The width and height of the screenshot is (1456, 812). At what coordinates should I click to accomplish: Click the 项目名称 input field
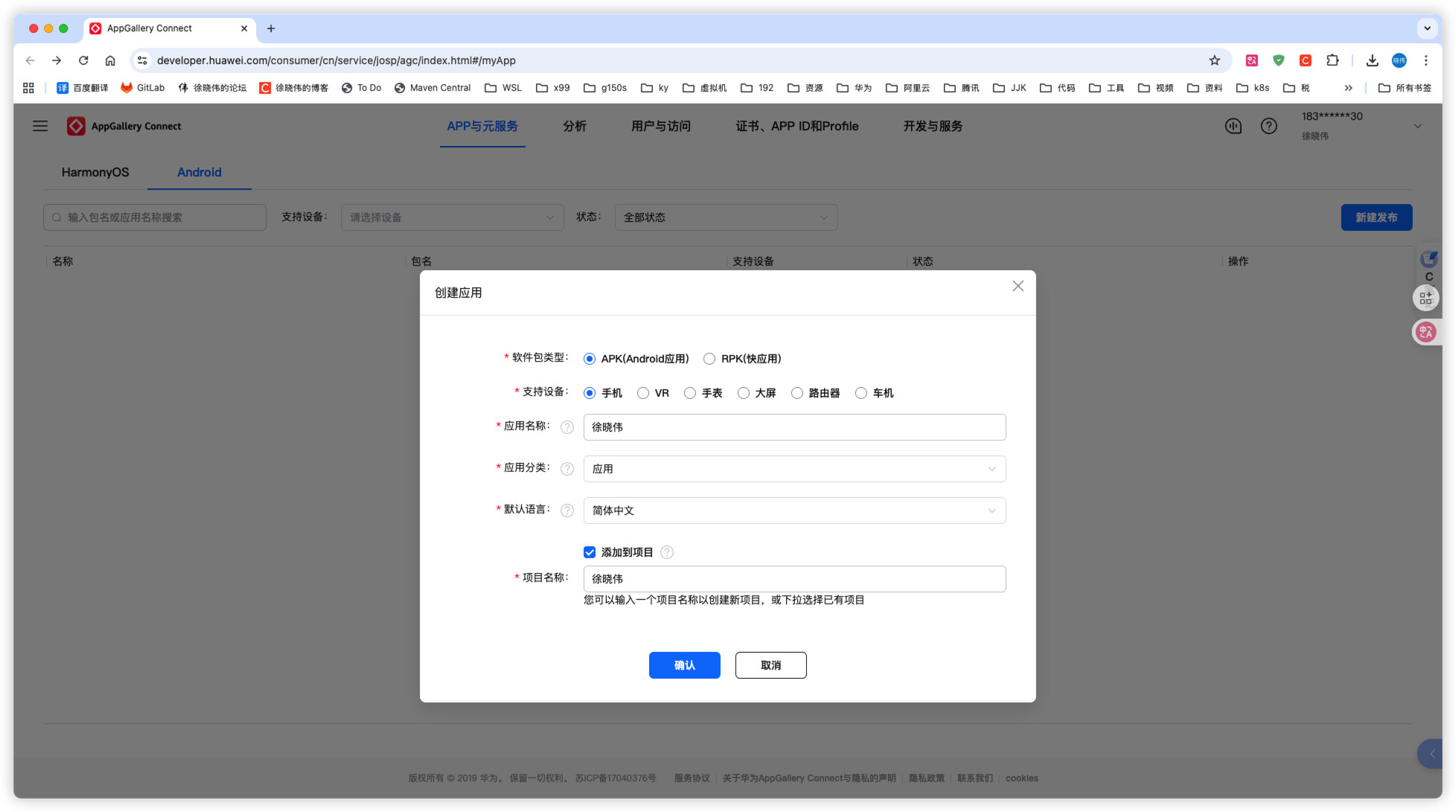[794, 579]
